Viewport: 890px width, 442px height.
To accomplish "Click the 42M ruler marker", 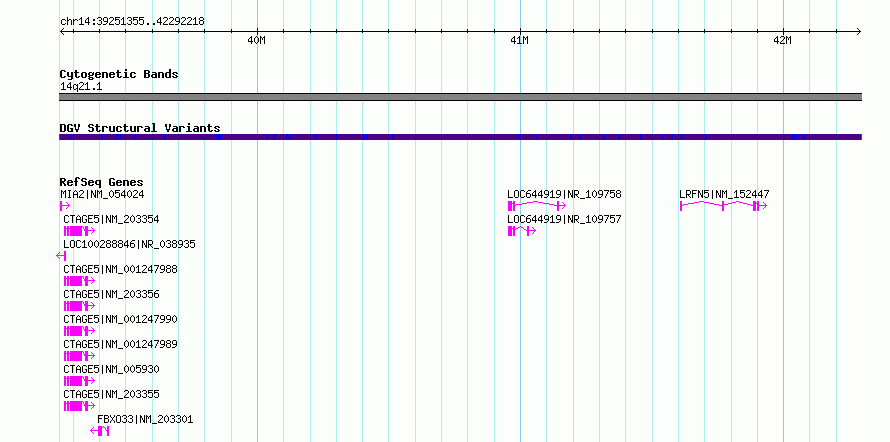I will [783, 40].
